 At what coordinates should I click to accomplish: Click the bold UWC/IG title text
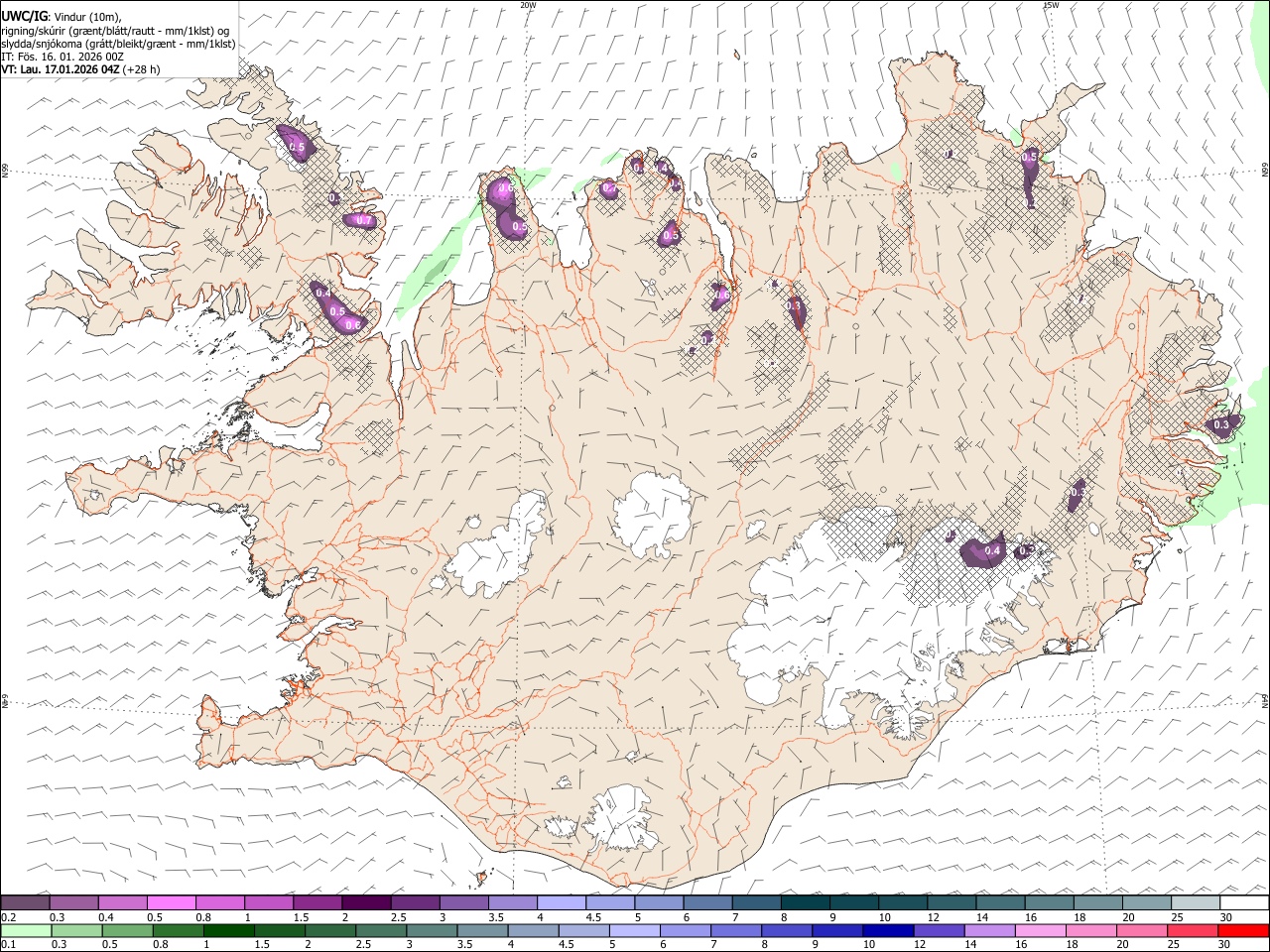[x=24, y=16]
